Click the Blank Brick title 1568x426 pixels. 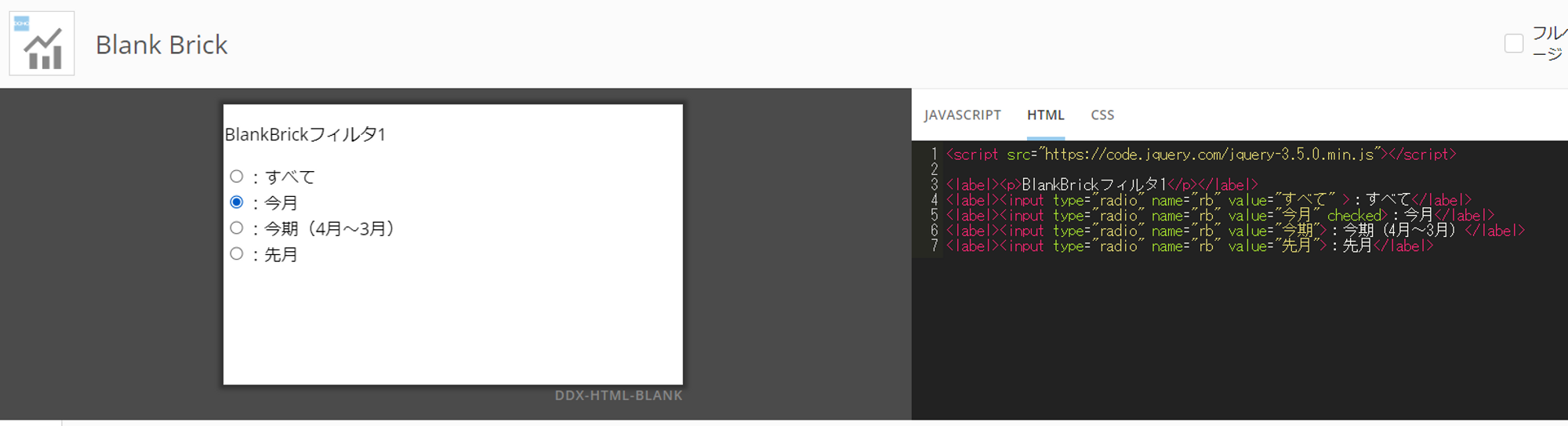click(162, 45)
